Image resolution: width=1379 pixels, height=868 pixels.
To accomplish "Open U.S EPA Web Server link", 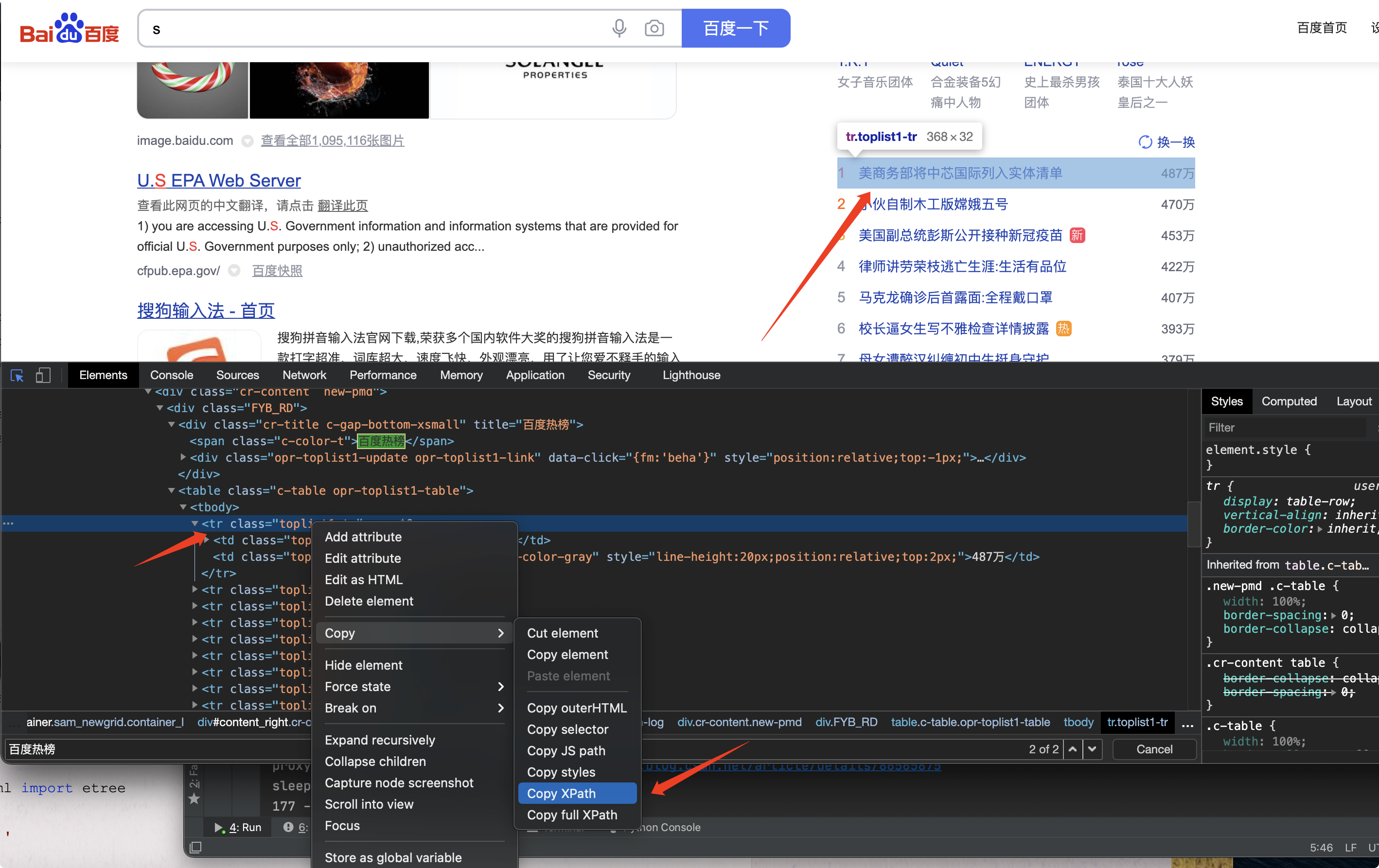I will point(219,181).
